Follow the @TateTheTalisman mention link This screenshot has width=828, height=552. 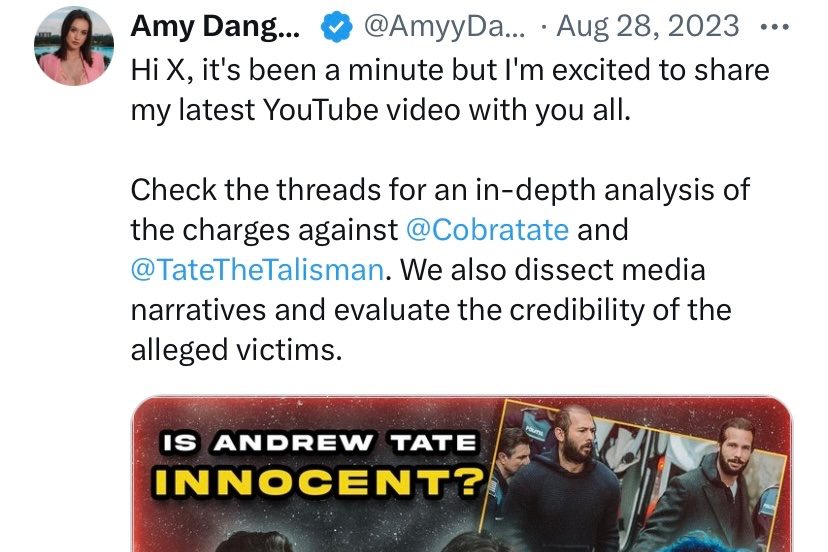point(257,270)
